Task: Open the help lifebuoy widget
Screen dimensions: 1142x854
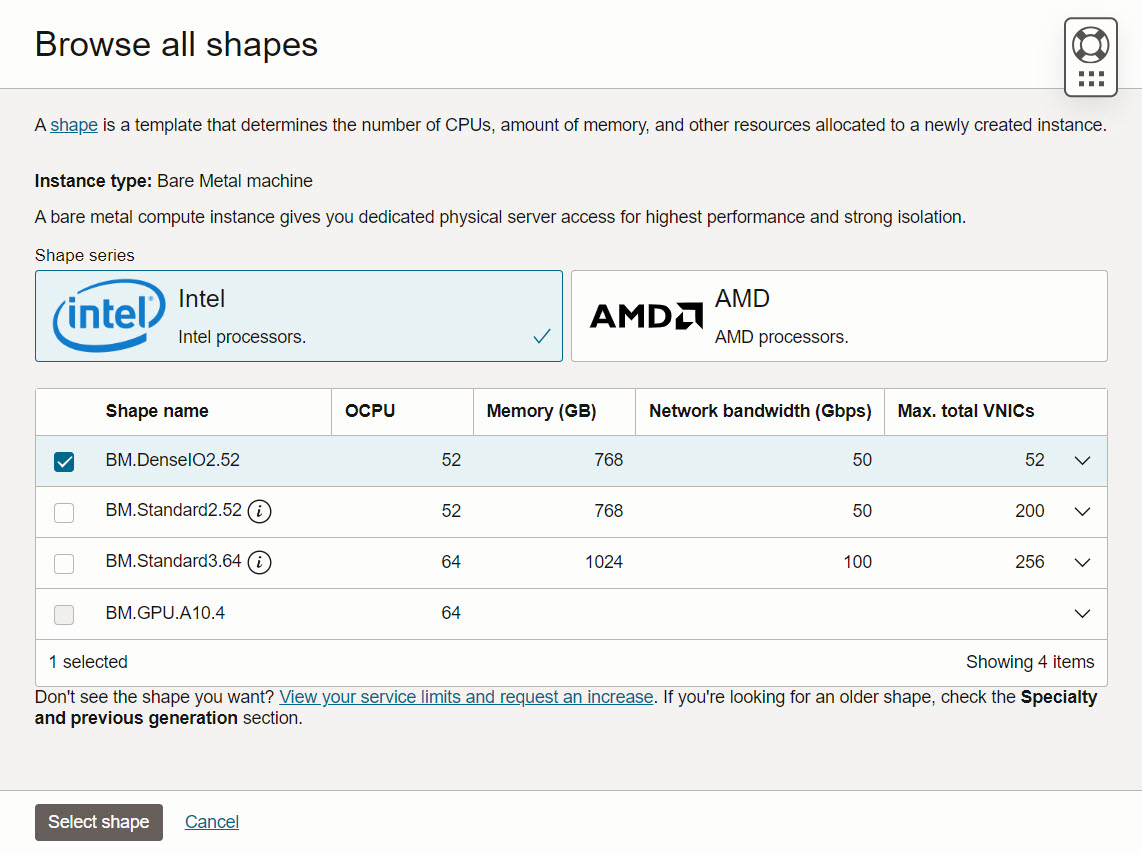Action: click(x=1090, y=46)
